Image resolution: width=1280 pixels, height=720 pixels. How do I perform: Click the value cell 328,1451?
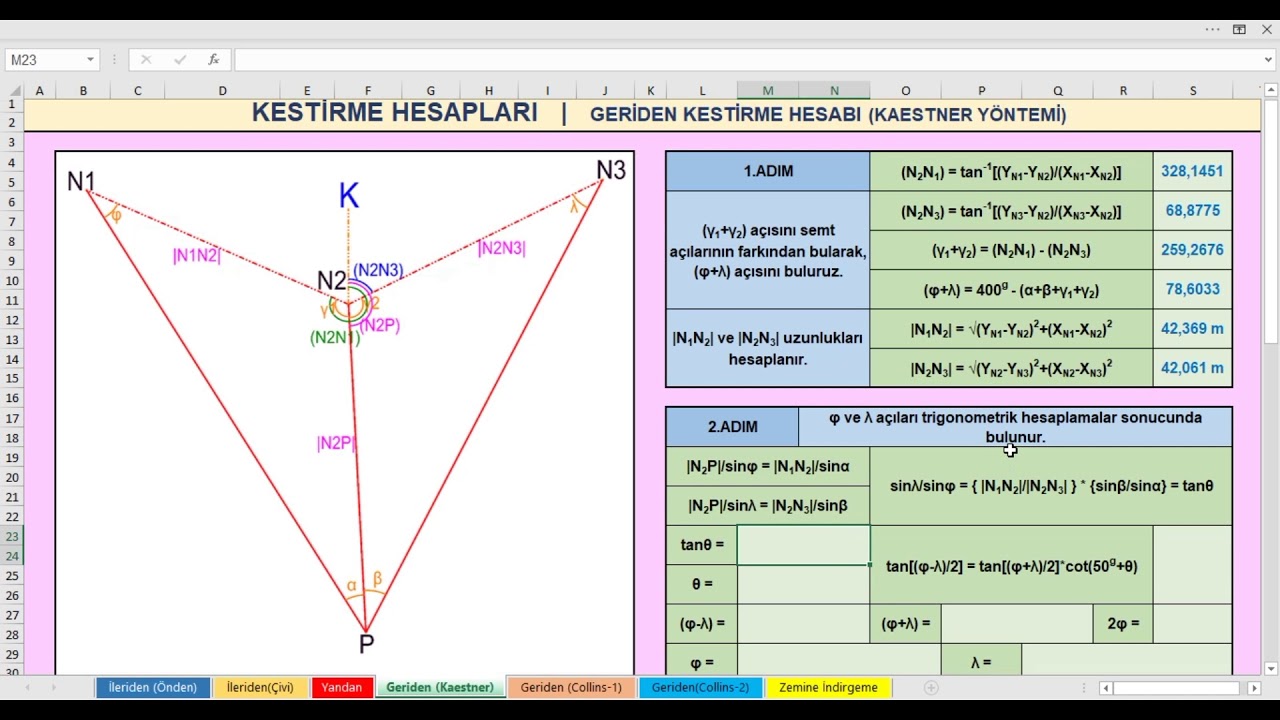1192,171
